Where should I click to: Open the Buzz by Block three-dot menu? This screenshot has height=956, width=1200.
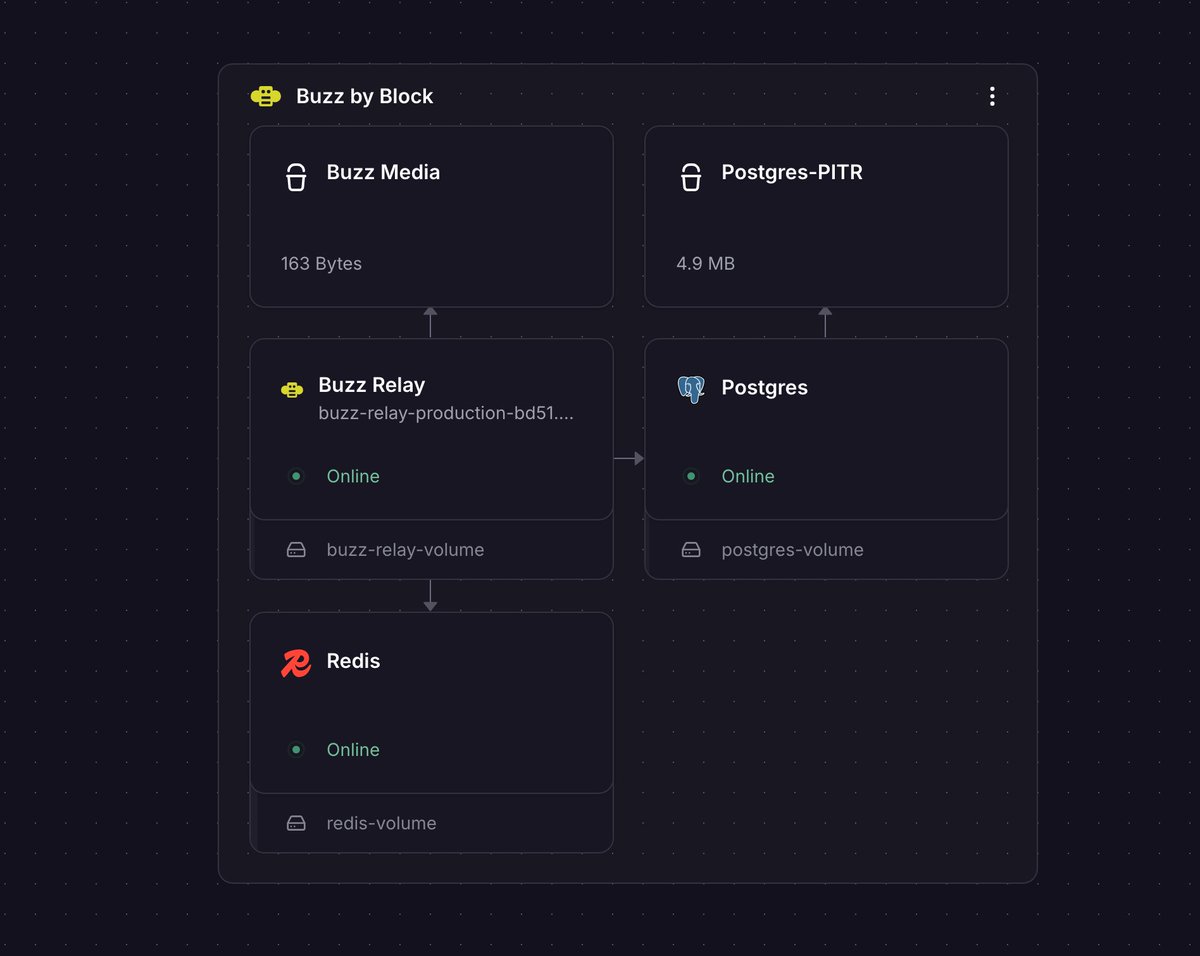(992, 96)
